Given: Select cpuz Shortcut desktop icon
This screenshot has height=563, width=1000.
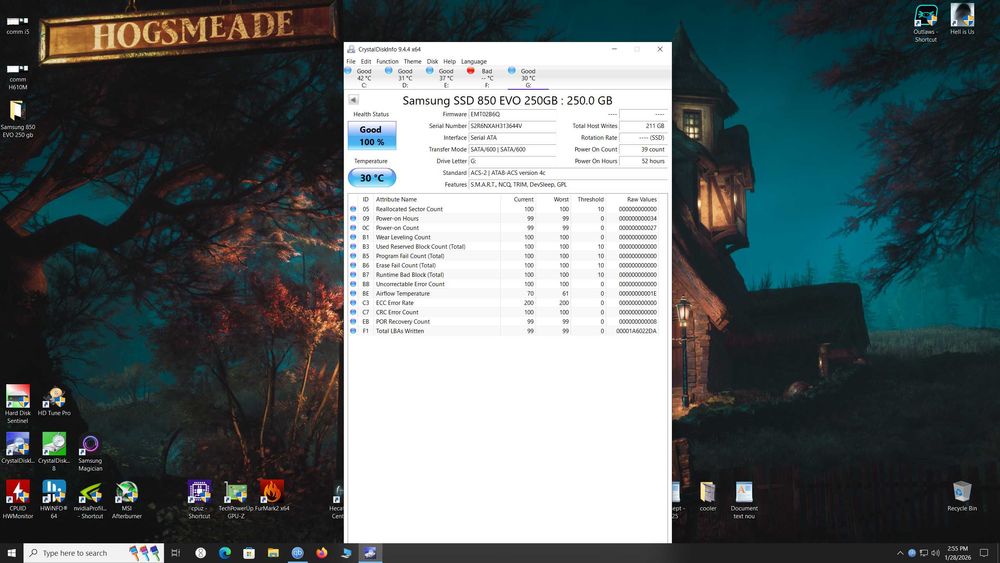Looking at the screenshot, I should [x=199, y=499].
